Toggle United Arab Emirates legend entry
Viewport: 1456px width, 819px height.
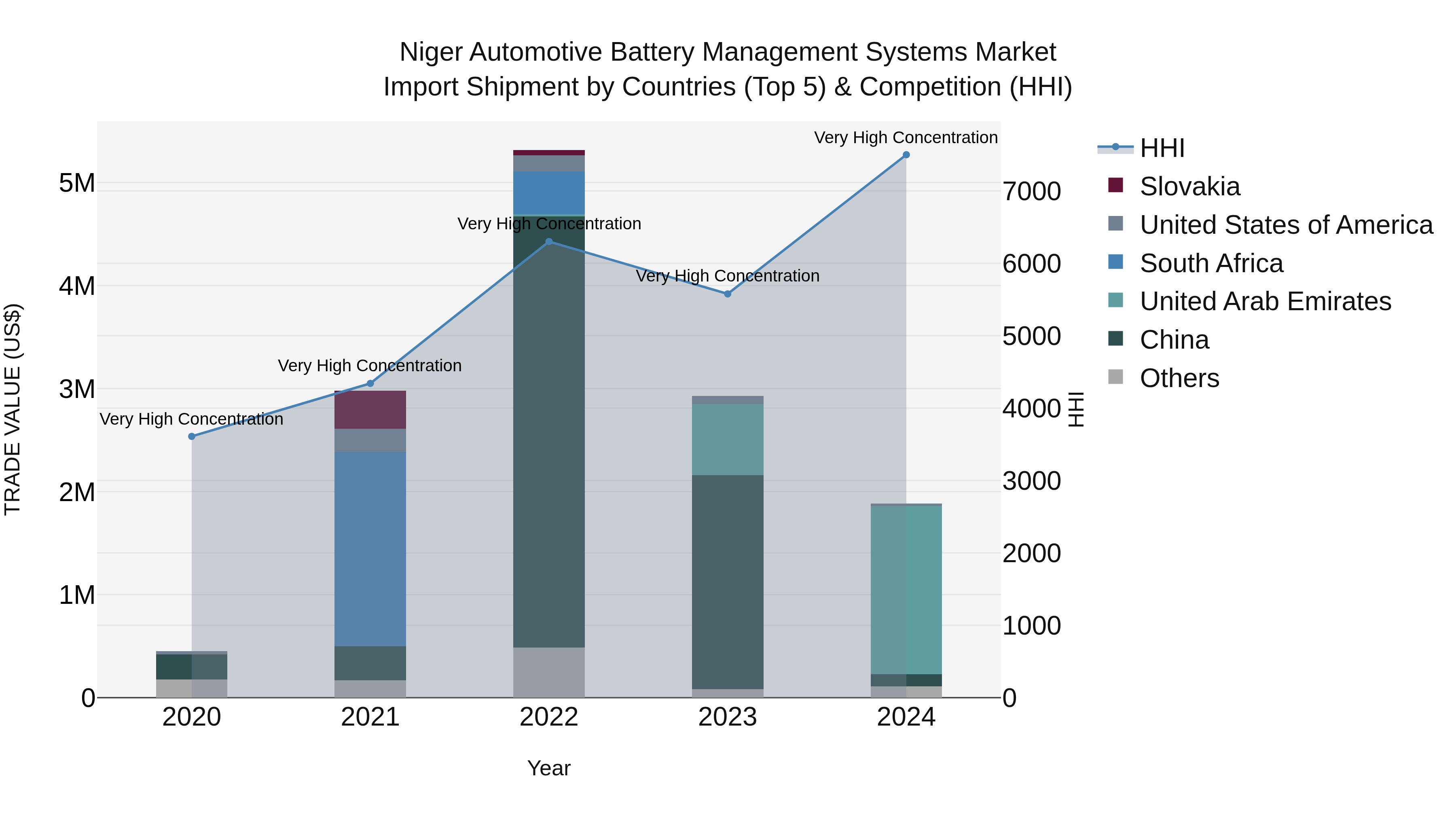(1250, 301)
